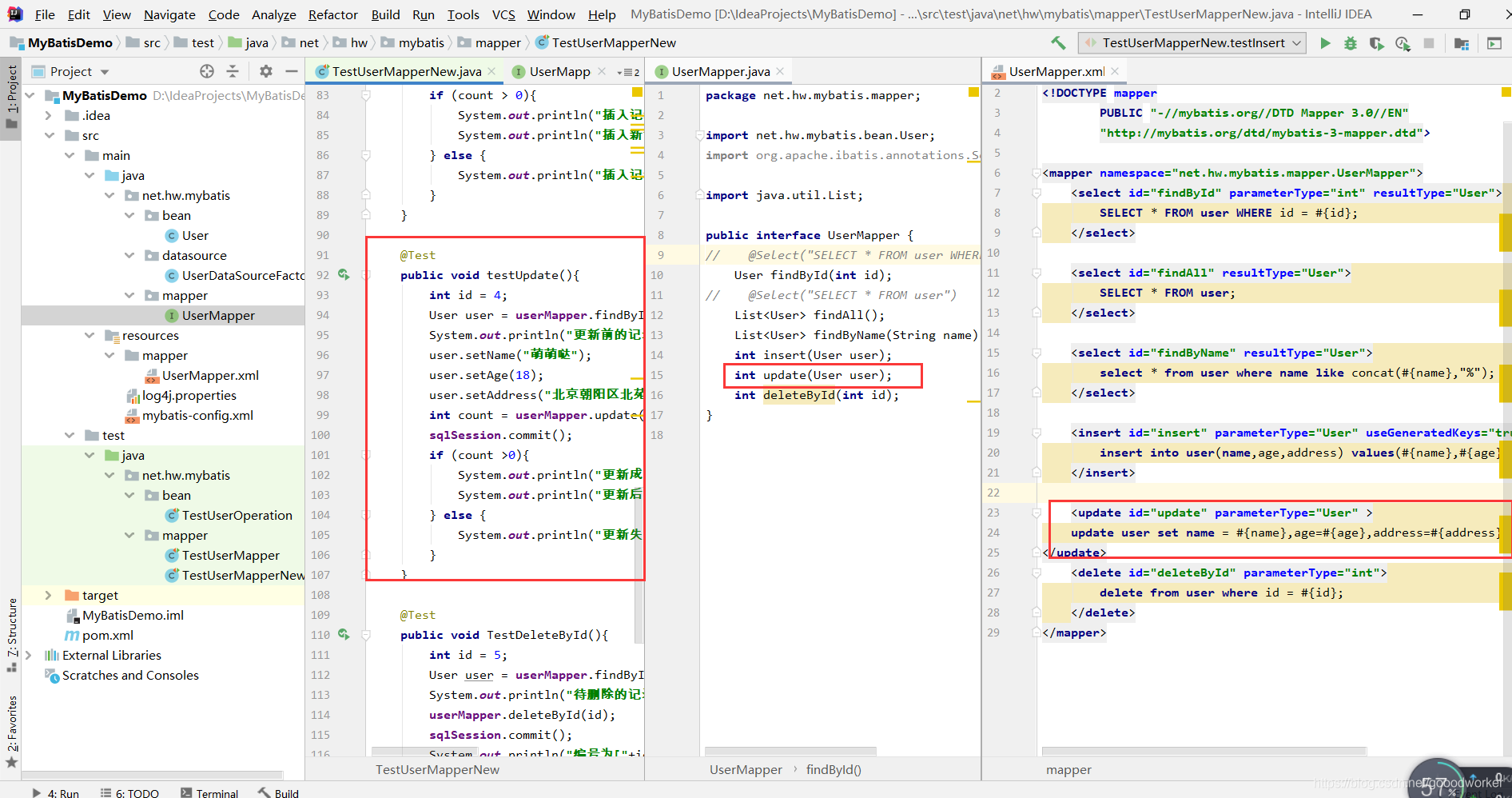The width and height of the screenshot is (1512, 798).
Task: Click run gutter icon beside testUpdate method
Action: tap(344, 274)
